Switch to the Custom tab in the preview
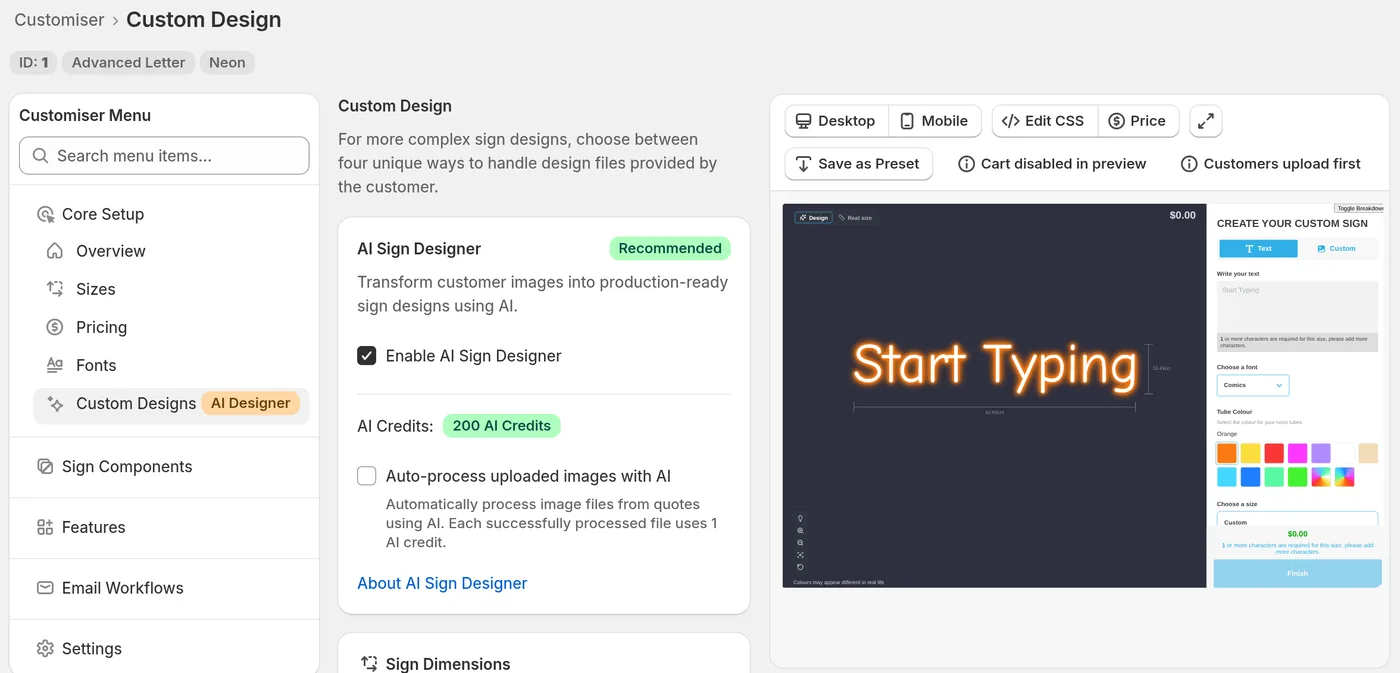 1337,249
